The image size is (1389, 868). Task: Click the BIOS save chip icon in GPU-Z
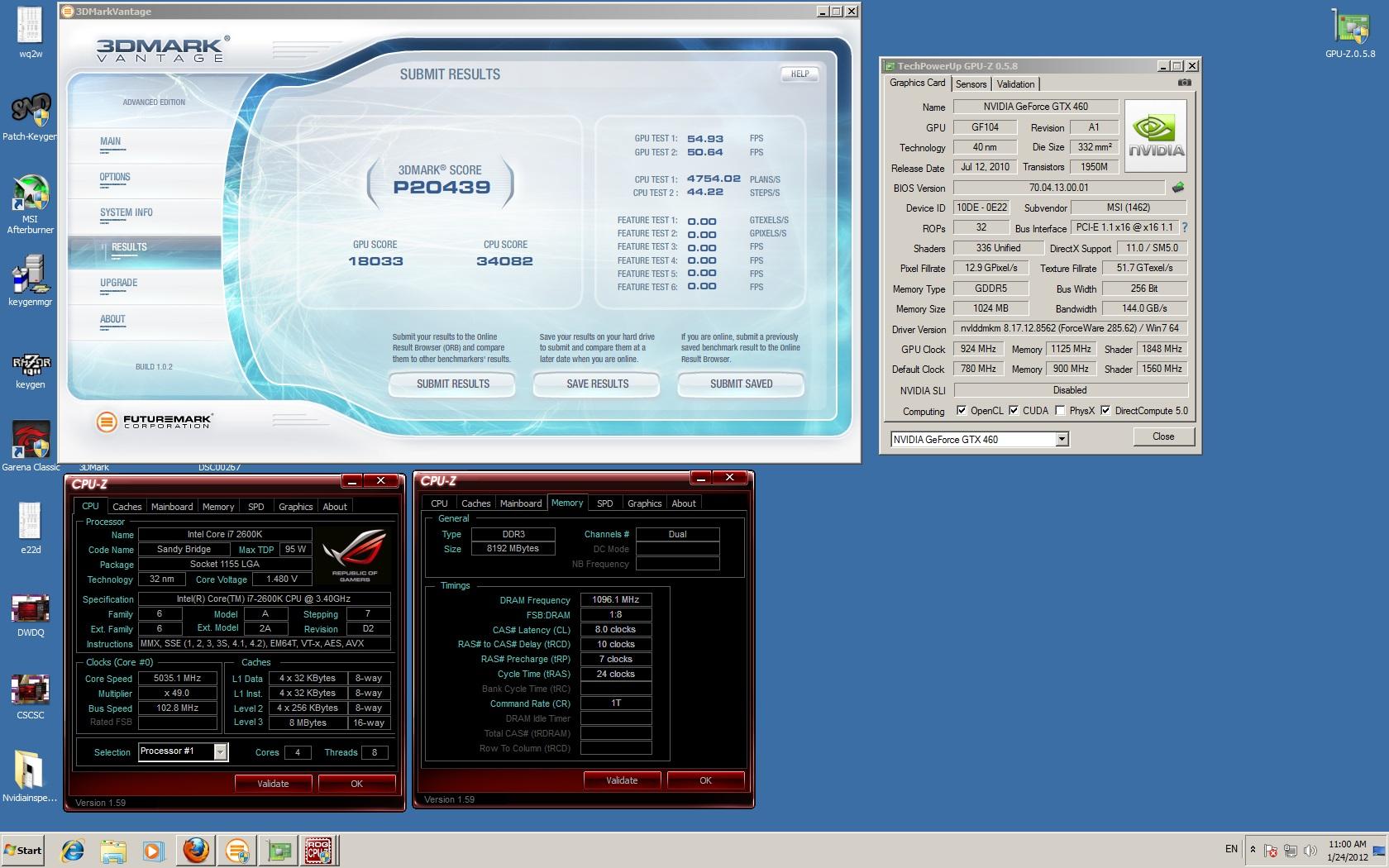[x=1178, y=188]
